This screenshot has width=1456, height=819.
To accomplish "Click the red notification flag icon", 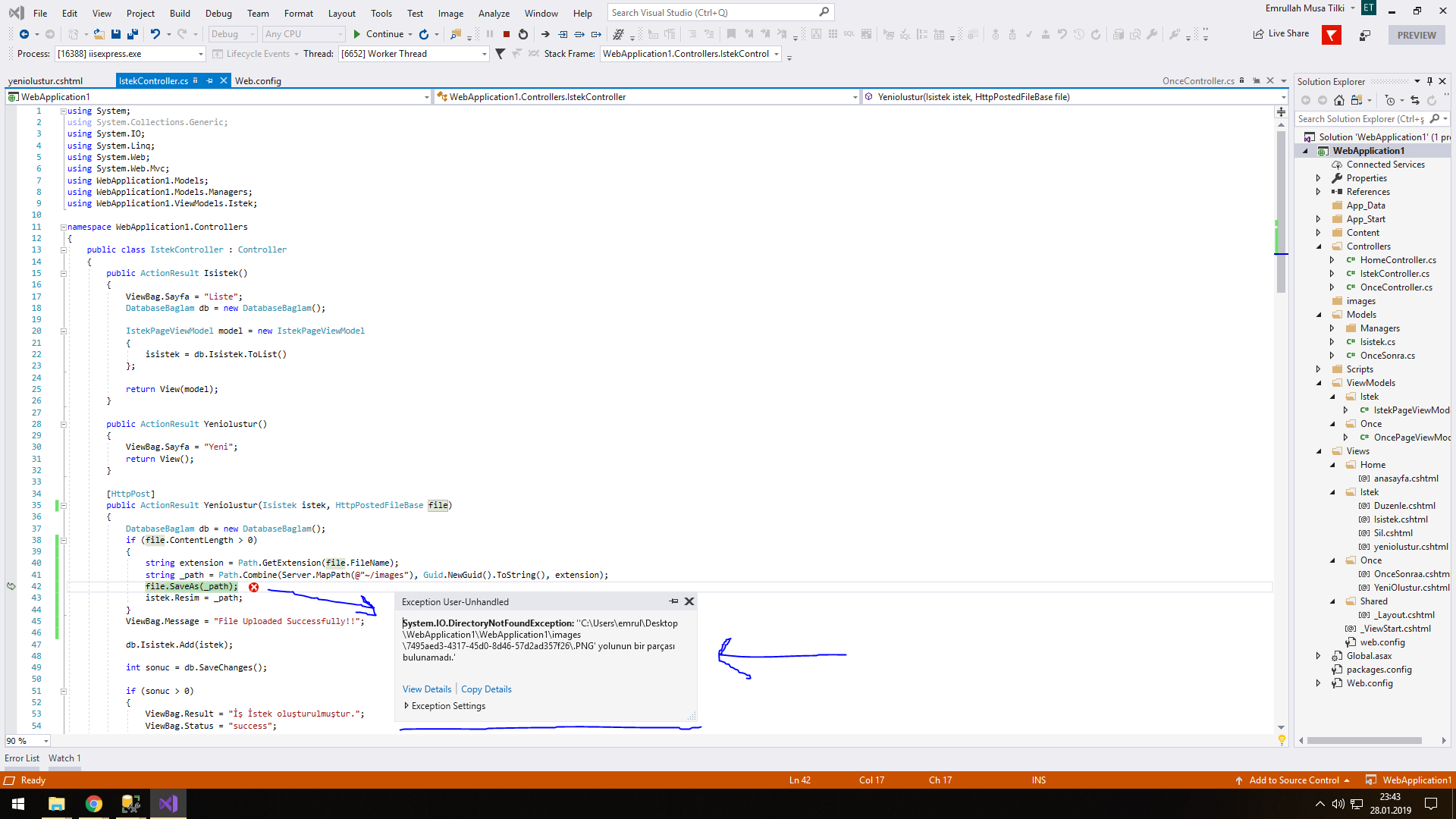I will coord(1331,35).
